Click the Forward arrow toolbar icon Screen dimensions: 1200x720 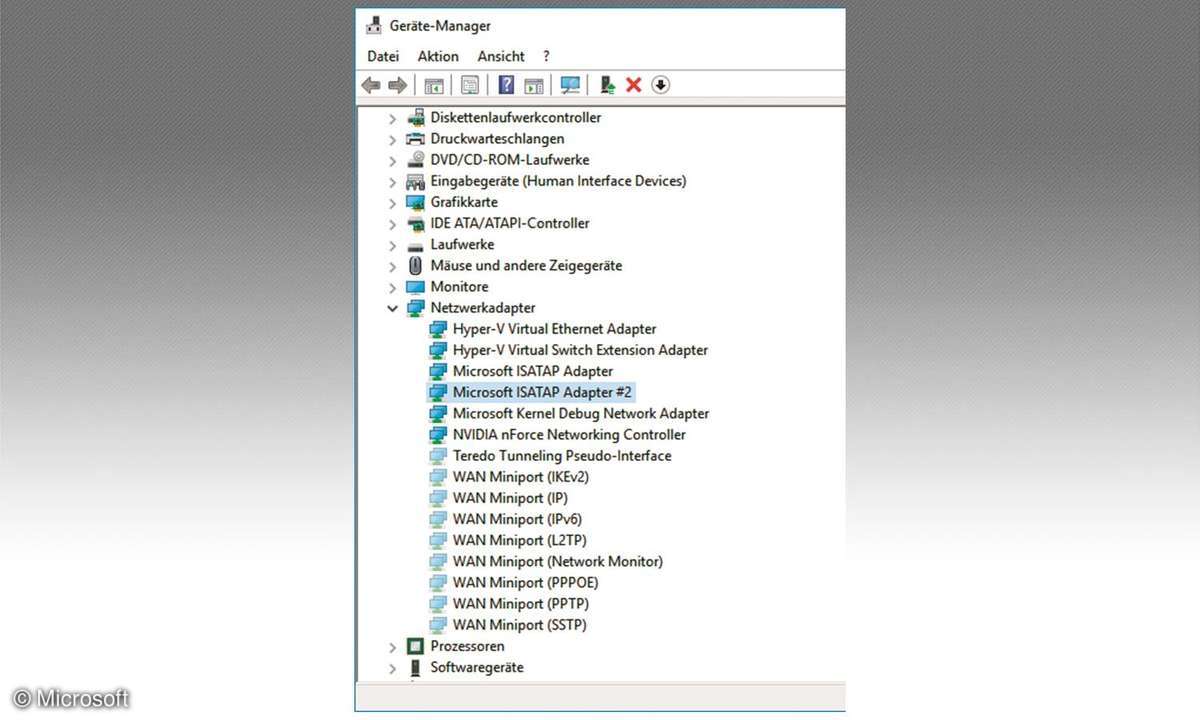[397, 85]
